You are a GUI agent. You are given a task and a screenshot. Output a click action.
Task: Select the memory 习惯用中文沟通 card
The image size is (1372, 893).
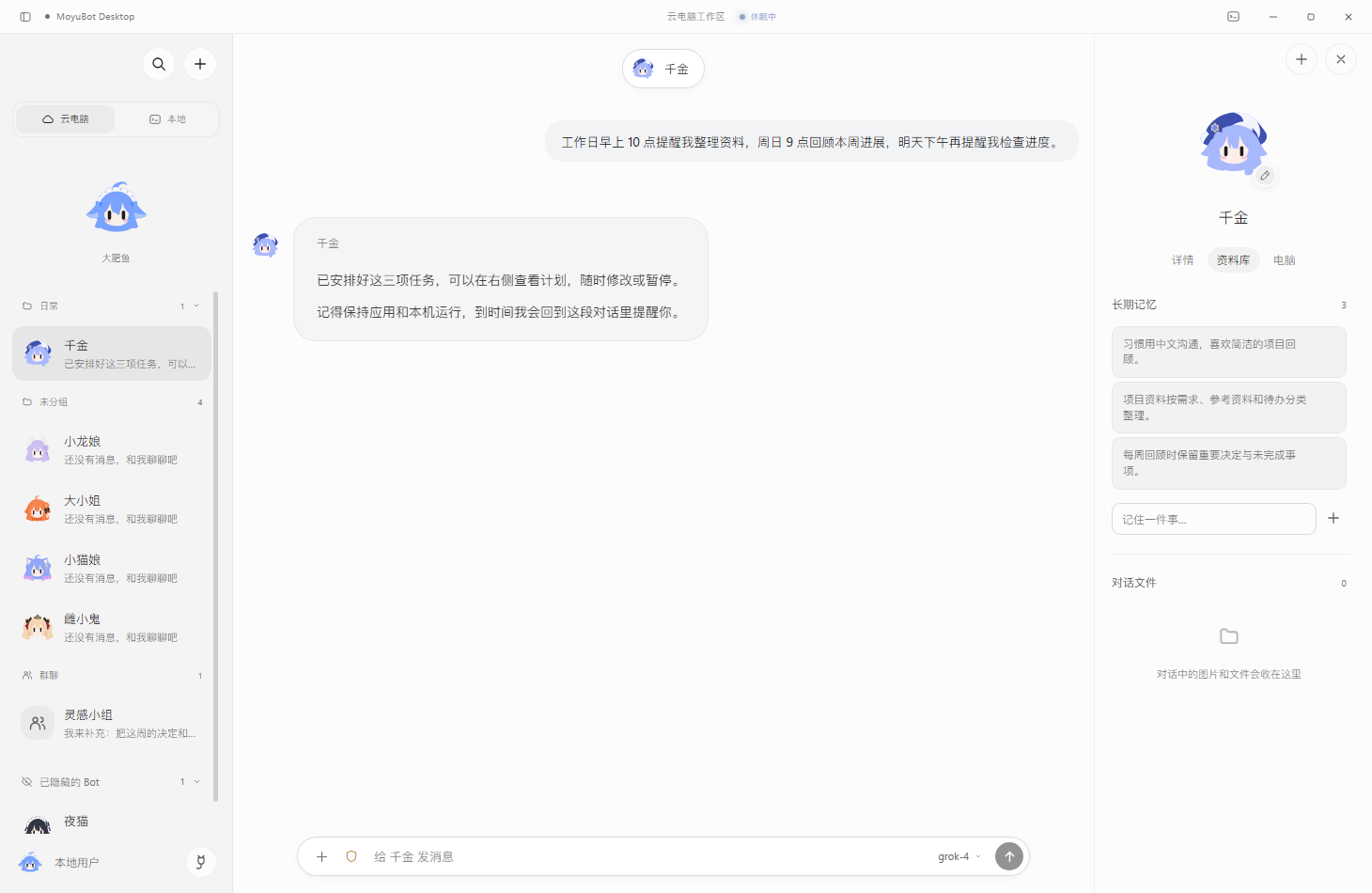click(1229, 352)
